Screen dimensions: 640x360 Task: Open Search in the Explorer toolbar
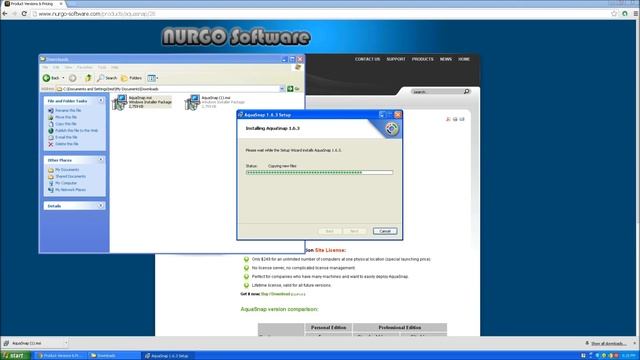pos(107,78)
